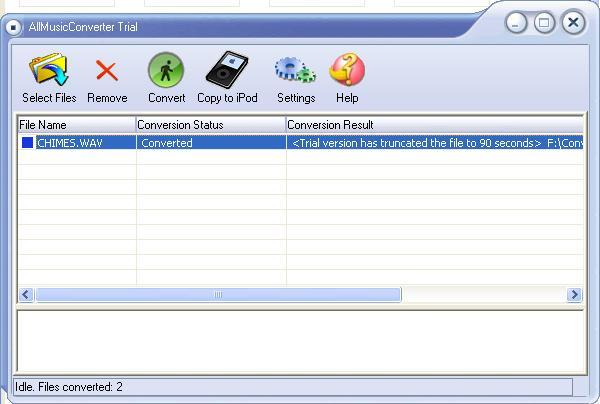The height and width of the screenshot is (404, 600).
Task: Click the lower log text area
Action: tap(300, 341)
